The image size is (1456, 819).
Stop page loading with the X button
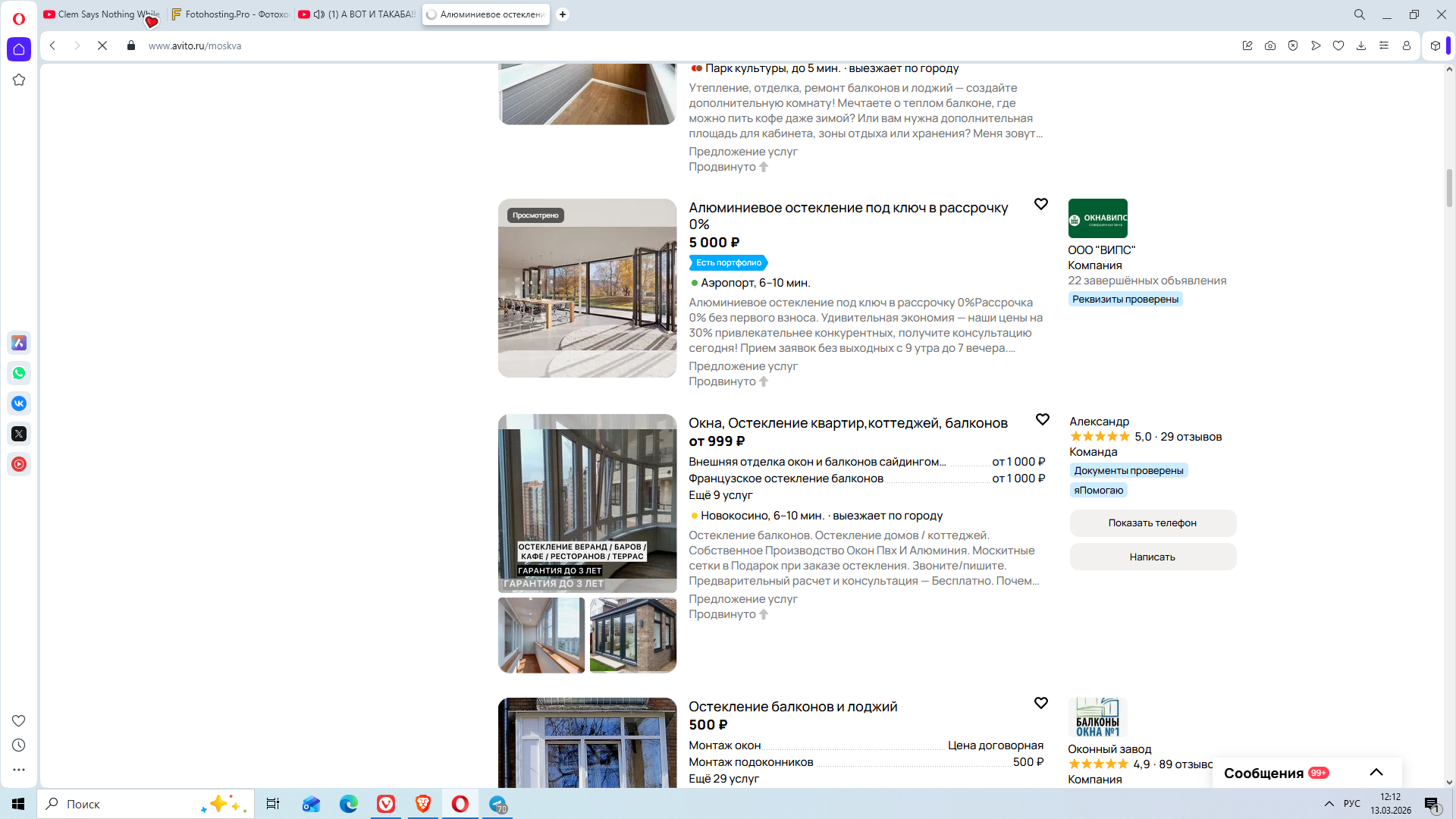coord(102,45)
